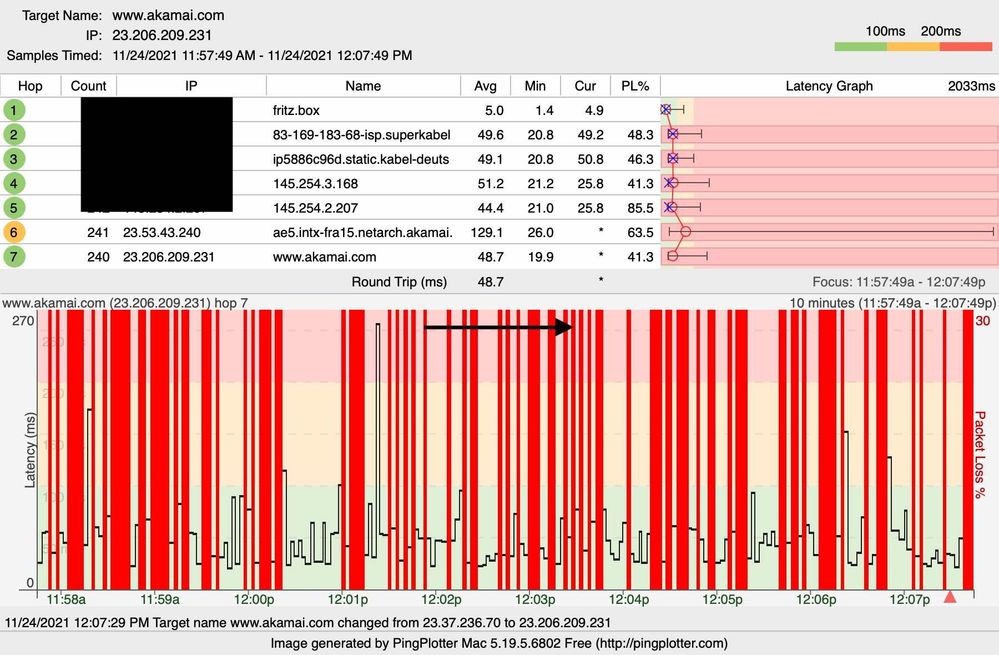This screenshot has height=655, width=999.
Task: Click the X latency marker on hop 1 graph
Action: (x=664, y=110)
